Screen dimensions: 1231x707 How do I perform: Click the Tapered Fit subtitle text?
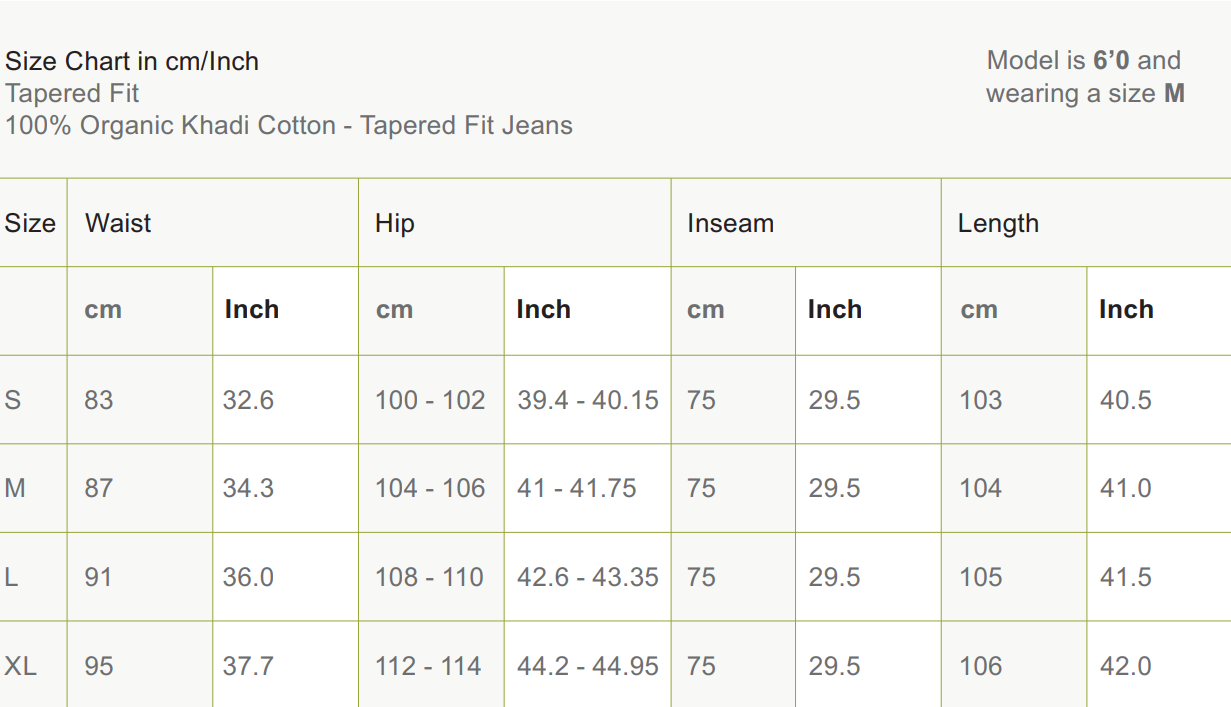pyautogui.click(x=72, y=93)
